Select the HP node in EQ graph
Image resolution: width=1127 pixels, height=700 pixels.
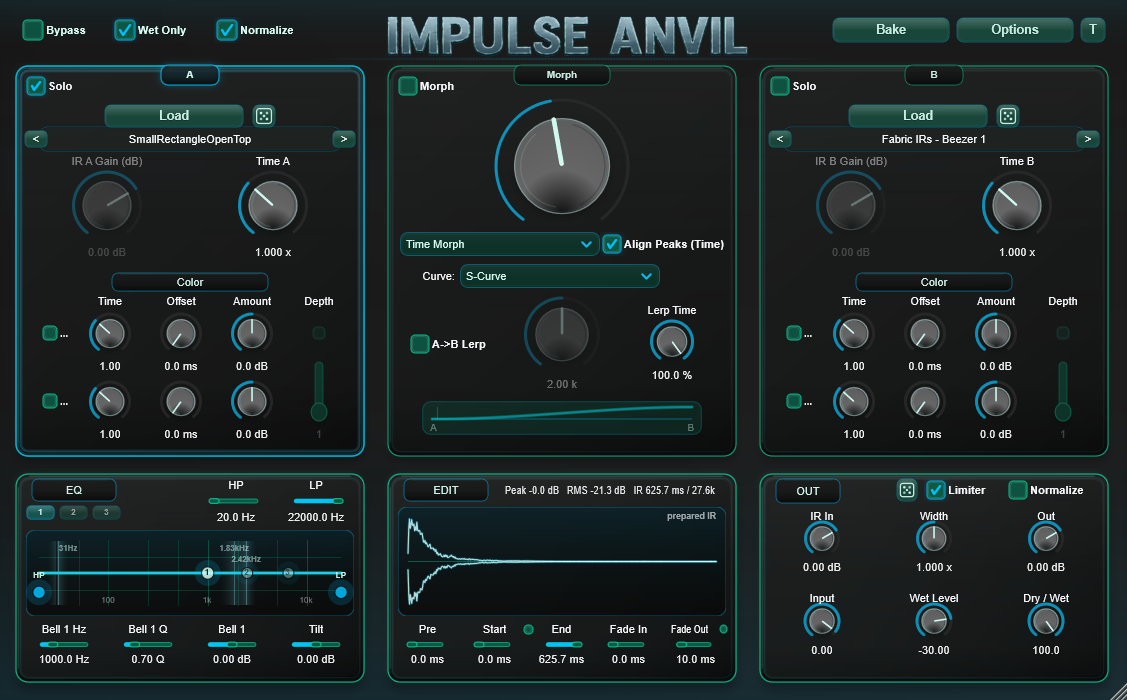coord(39,592)
